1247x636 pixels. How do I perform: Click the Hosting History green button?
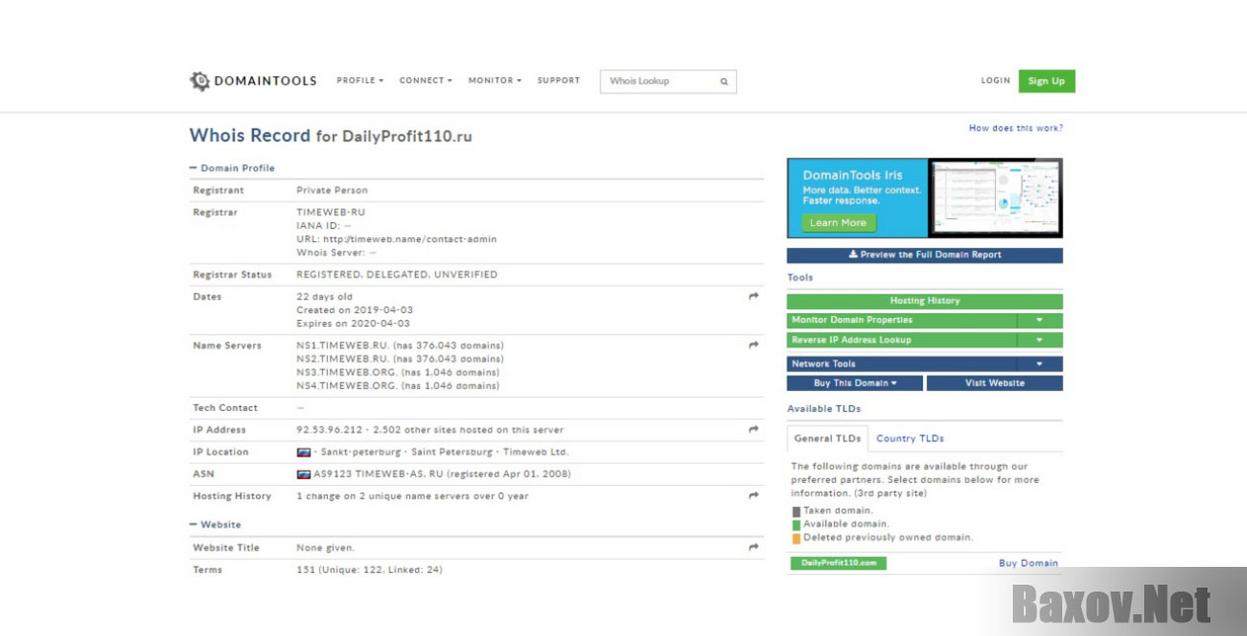point(925,301)
